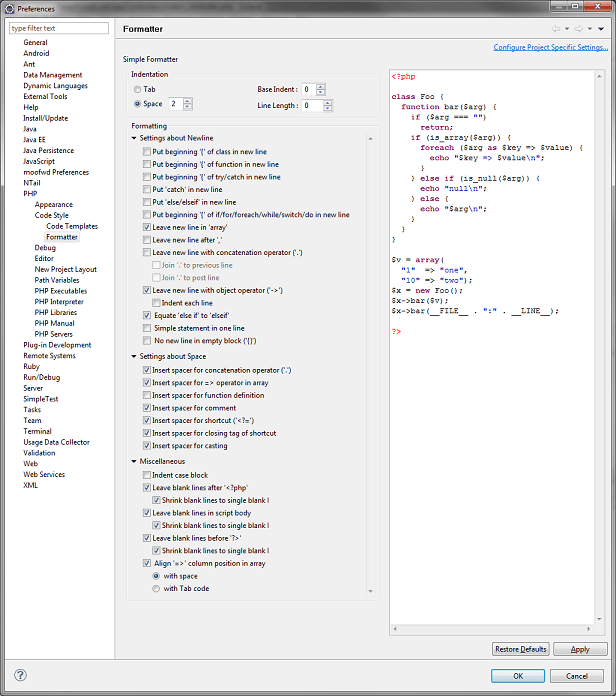616x696 pixels.
Task: Select the Appearance item under PHP
Action: point(54,205)
